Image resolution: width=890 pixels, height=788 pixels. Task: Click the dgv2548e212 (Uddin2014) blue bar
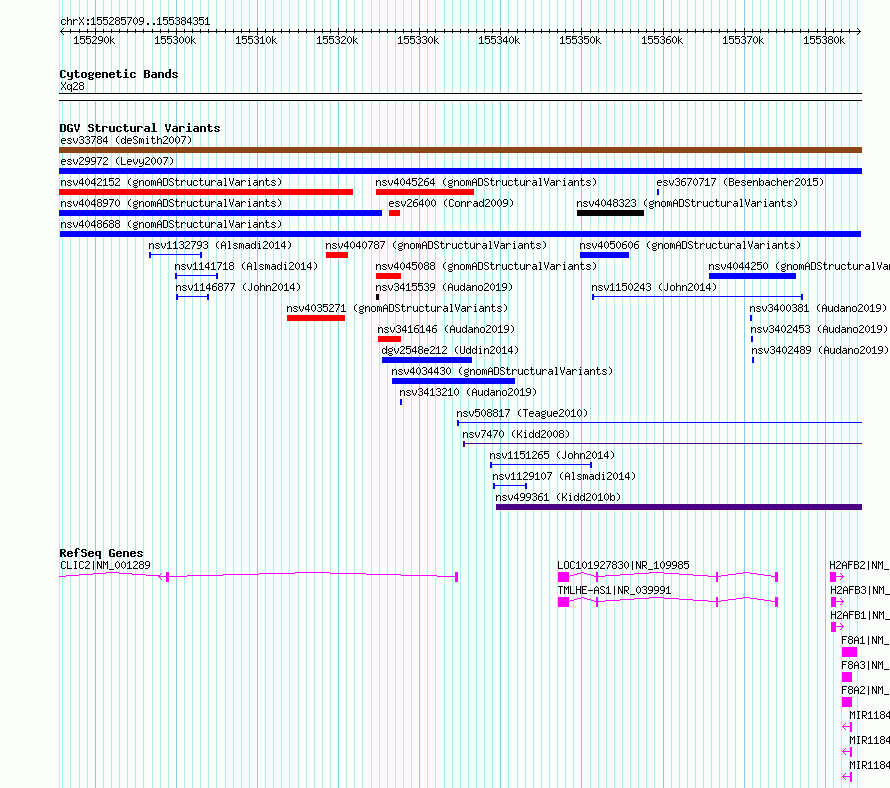pos(427,360)
